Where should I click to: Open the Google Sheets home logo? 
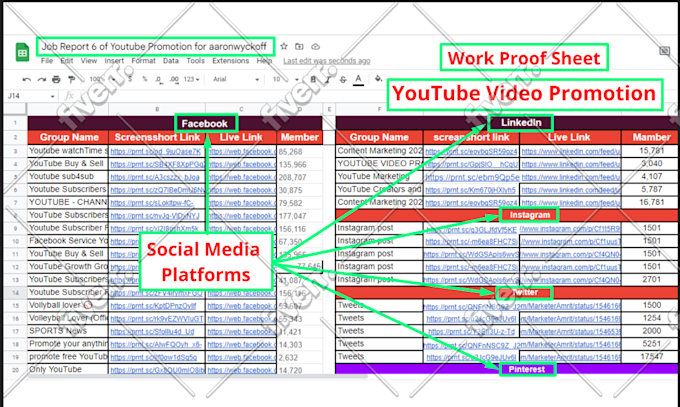click(22, 52)
